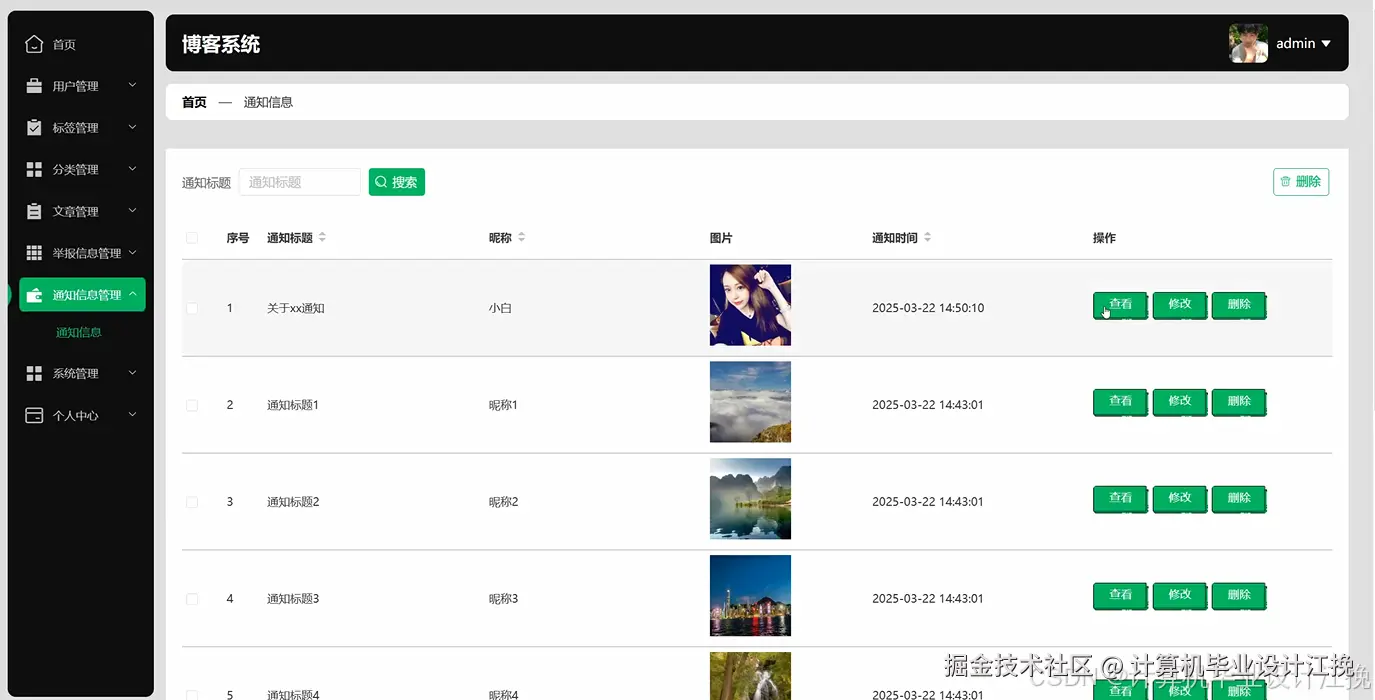This screenshot has height=700, width=1375.
Task: Click 首页 in the breadcrumb
Action: (x=194, y=102)
